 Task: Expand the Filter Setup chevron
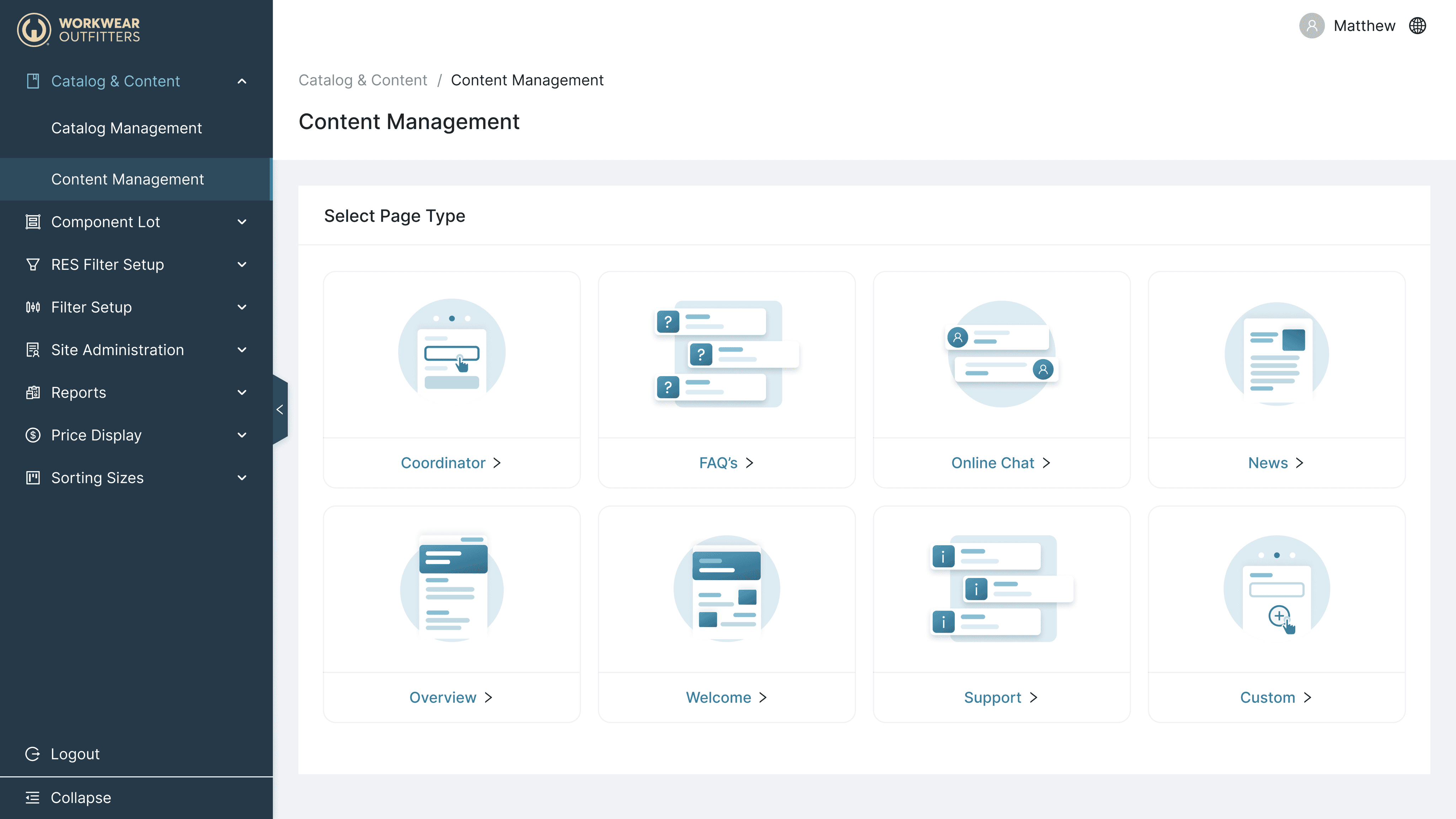click(242, 307)
